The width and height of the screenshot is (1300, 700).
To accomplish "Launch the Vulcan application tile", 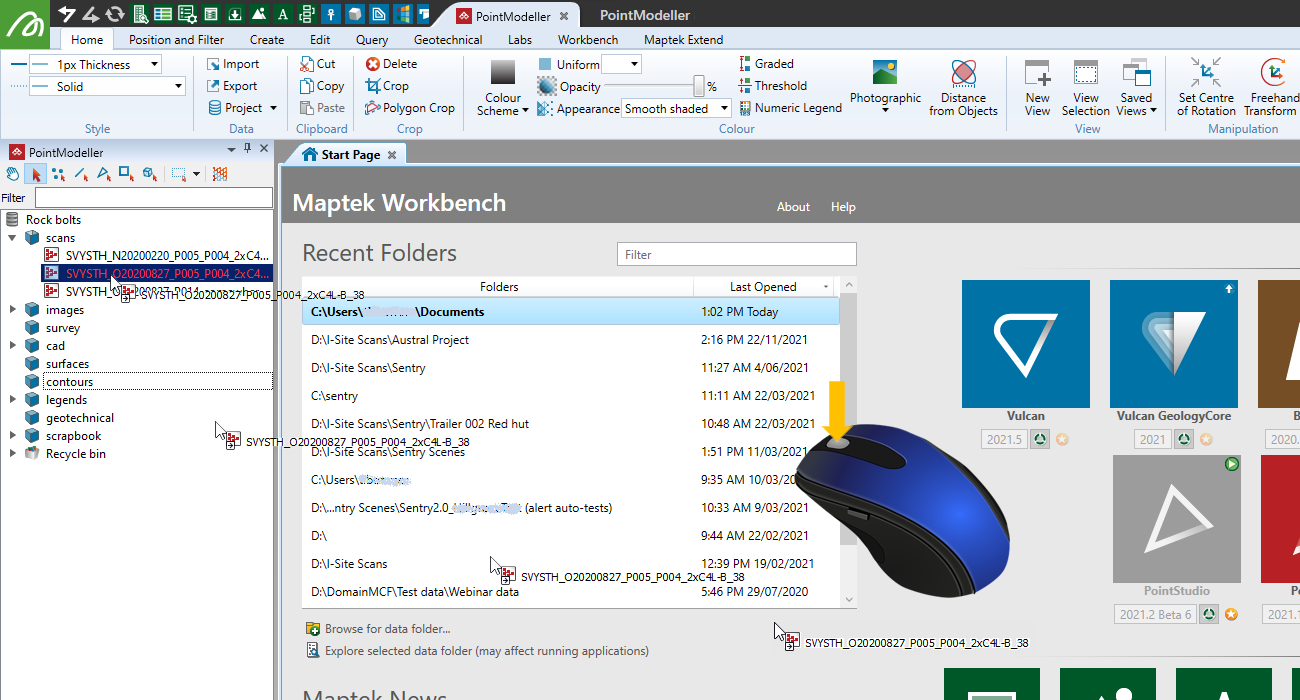I will [1026, 344].
